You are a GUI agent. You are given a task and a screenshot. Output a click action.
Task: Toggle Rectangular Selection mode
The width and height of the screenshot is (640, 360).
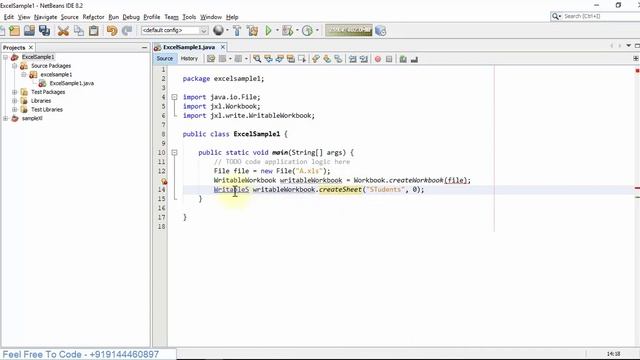[302, 59]
